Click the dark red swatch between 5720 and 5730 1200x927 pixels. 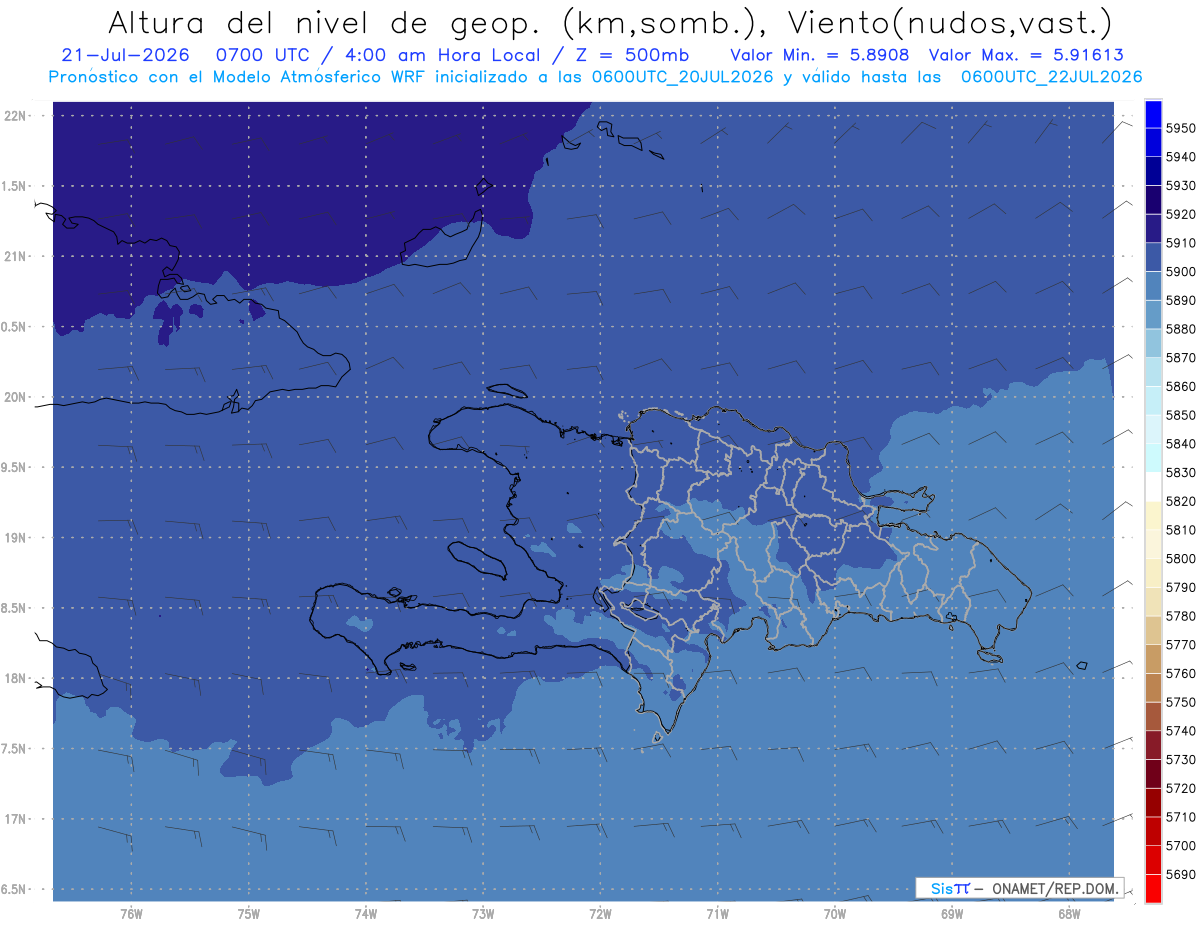pyautogui.click(x=1153, y=774)
